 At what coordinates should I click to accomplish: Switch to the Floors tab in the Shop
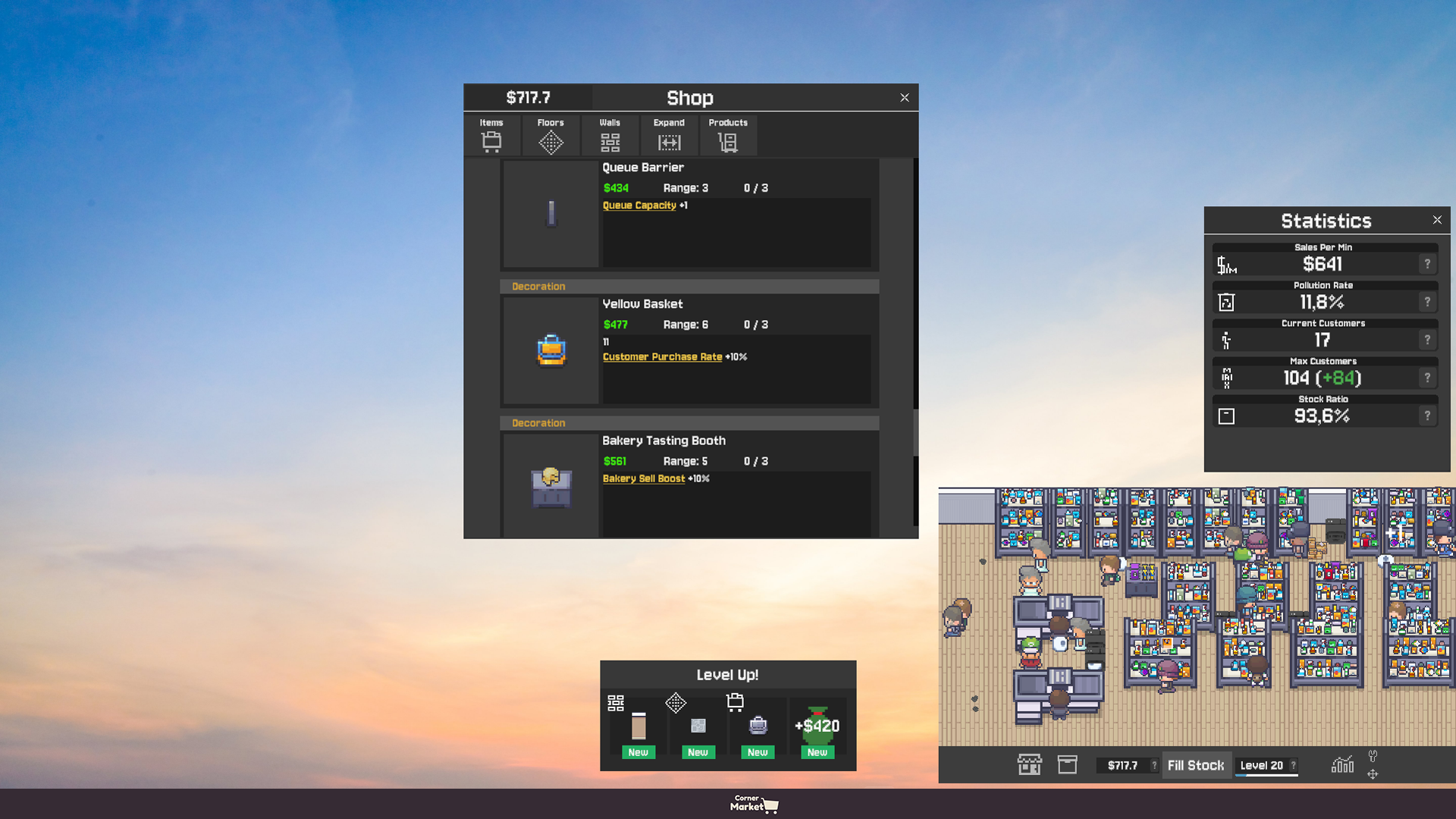(x=551, y=135)
